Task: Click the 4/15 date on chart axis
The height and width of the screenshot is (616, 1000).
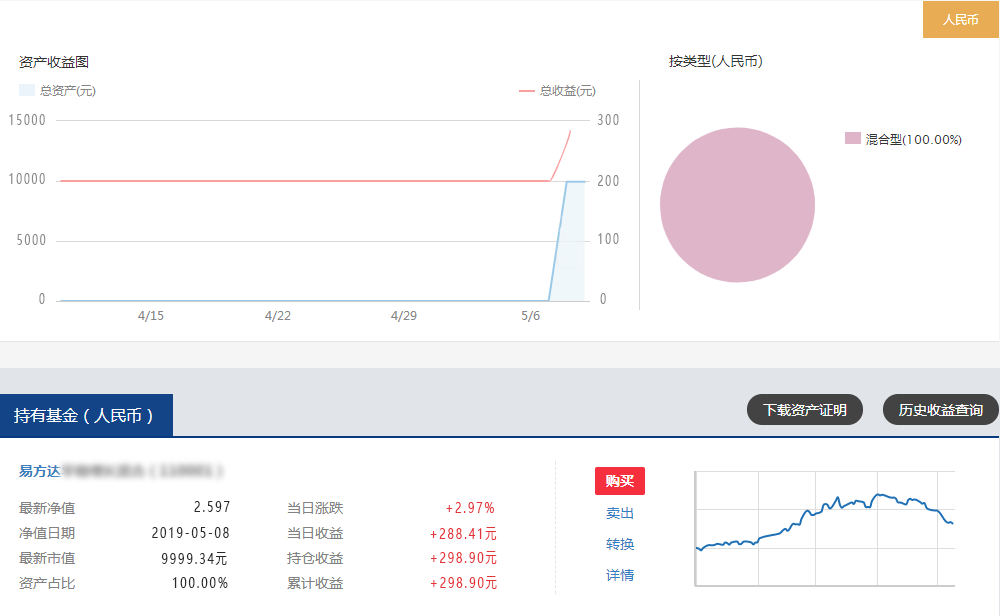Action: [x=150, y=315]
